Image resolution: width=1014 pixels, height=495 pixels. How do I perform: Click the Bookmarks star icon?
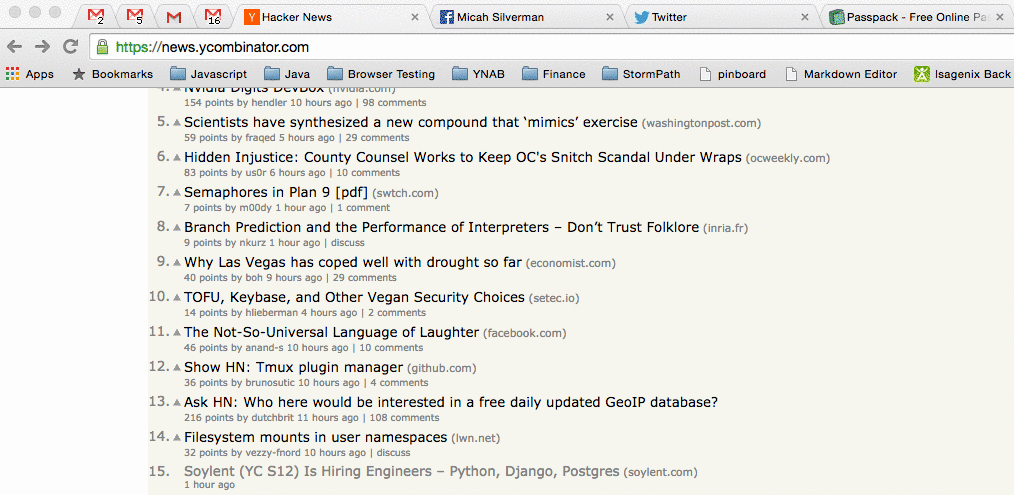[79, 74]
